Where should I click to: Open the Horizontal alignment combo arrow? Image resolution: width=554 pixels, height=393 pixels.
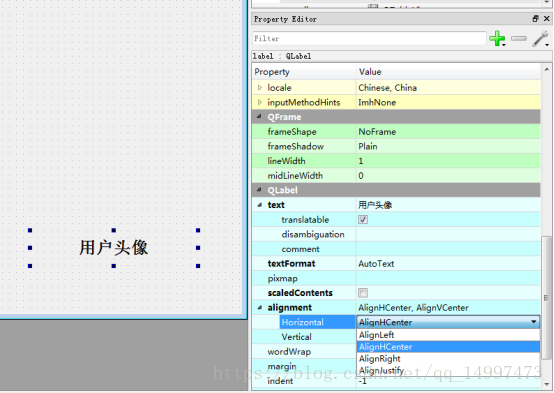(534, 322)
